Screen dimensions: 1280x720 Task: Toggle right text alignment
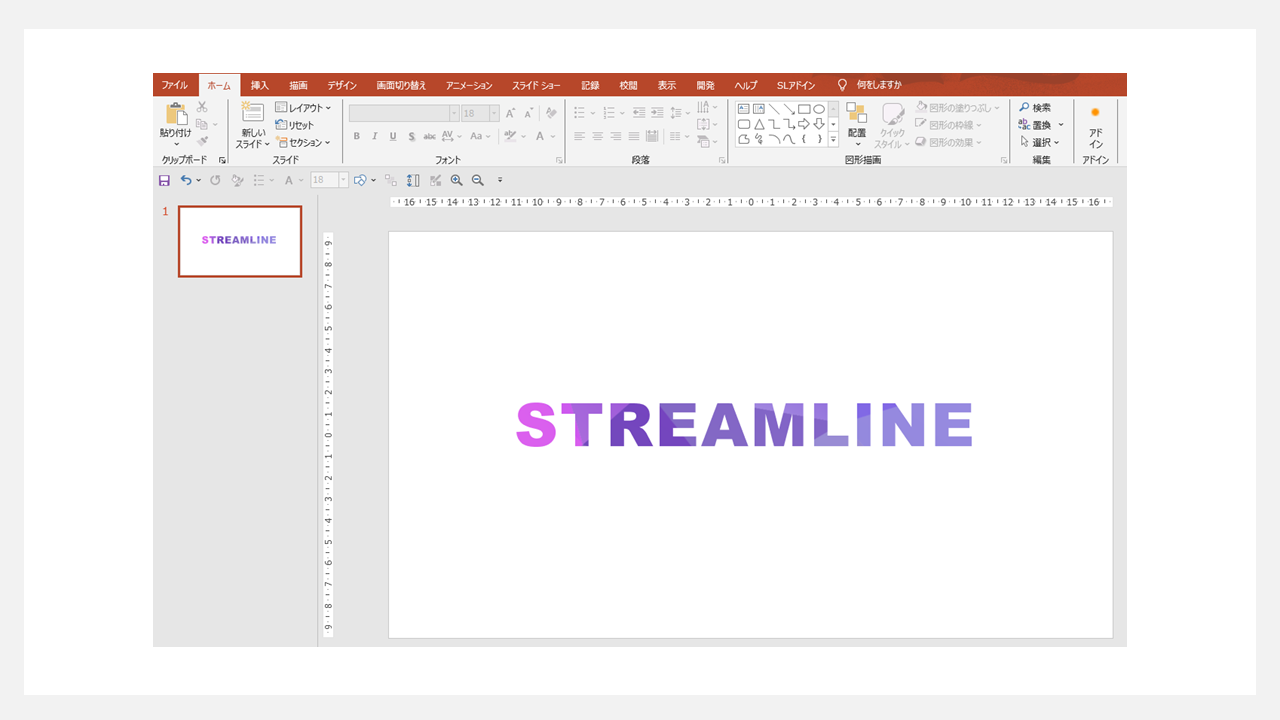[x=615, y=136]
